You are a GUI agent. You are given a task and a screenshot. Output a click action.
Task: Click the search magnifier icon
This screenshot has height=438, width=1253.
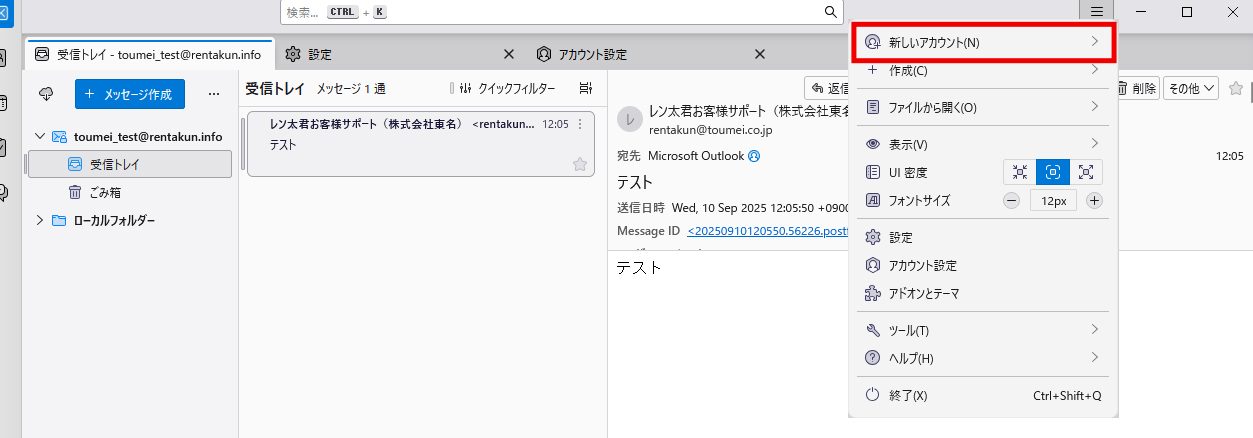(830, 12)
